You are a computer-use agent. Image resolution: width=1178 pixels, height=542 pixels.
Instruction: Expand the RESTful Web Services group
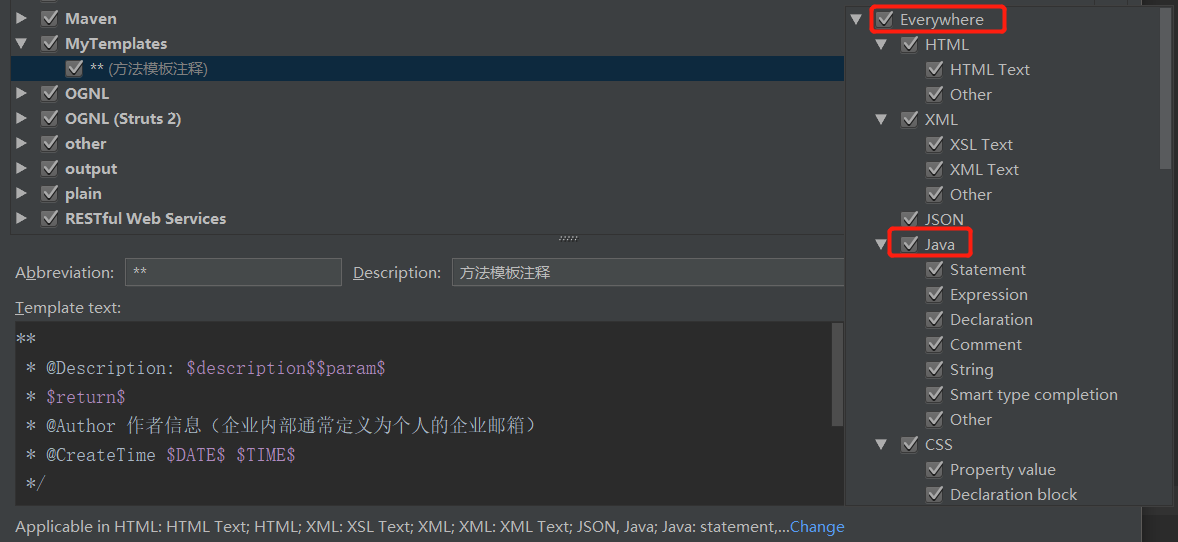point(21,219)
